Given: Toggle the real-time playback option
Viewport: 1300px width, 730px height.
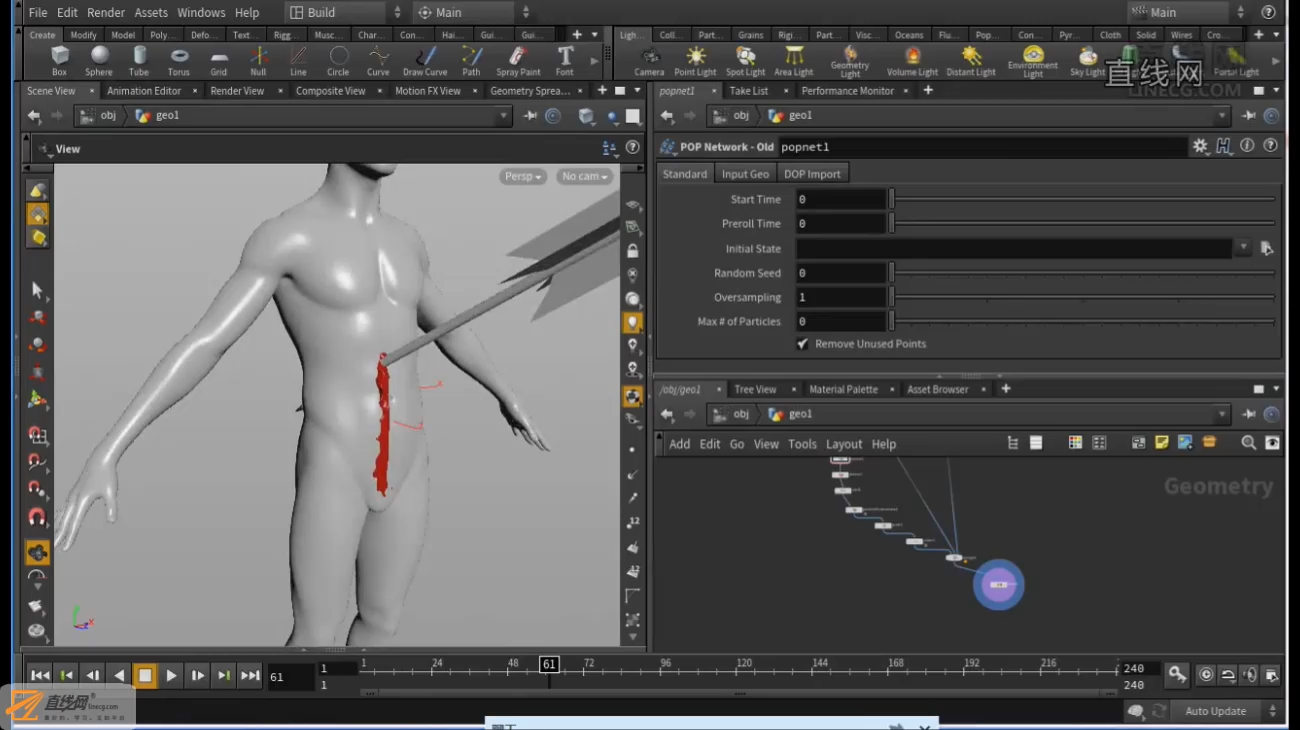Looking at the screenshot, I should [1206, 675].
